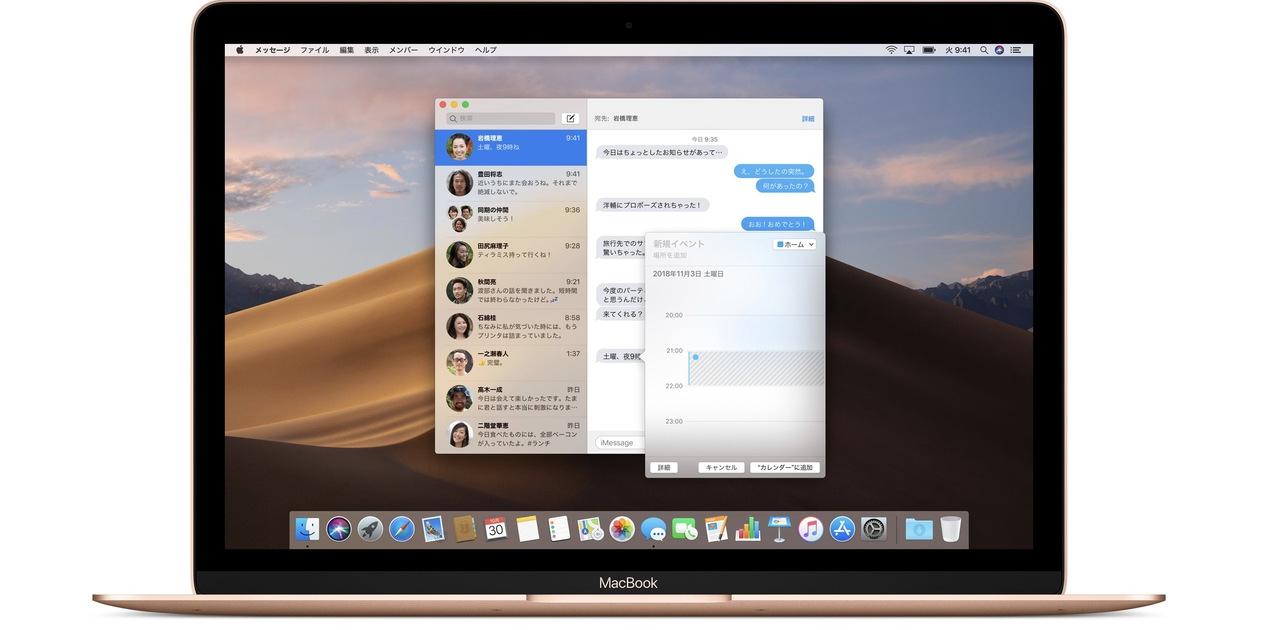Open the ウインドウ menu

click(x=447, y=50)
